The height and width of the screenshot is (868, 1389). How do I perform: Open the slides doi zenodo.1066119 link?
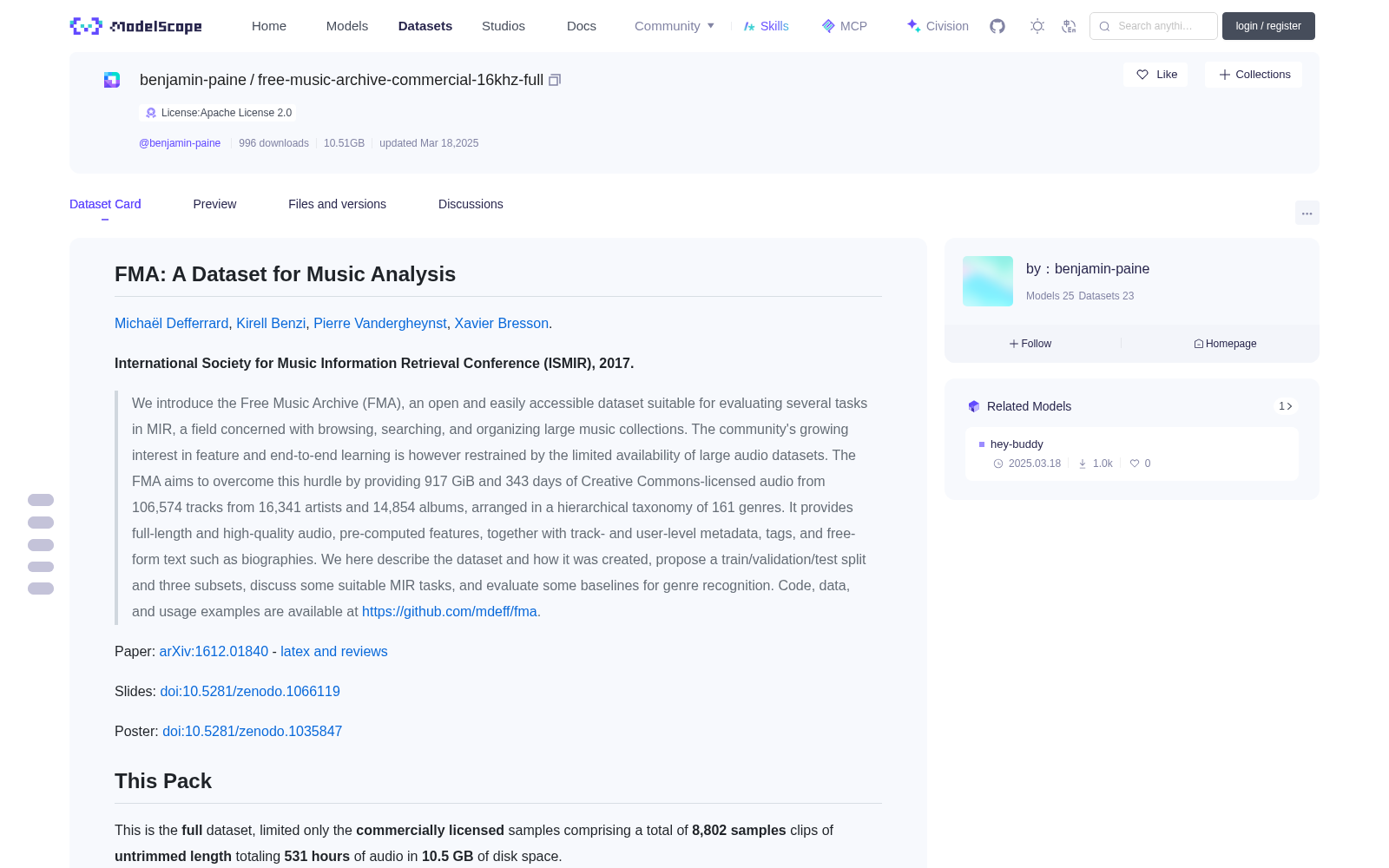(x=250, y=691)
